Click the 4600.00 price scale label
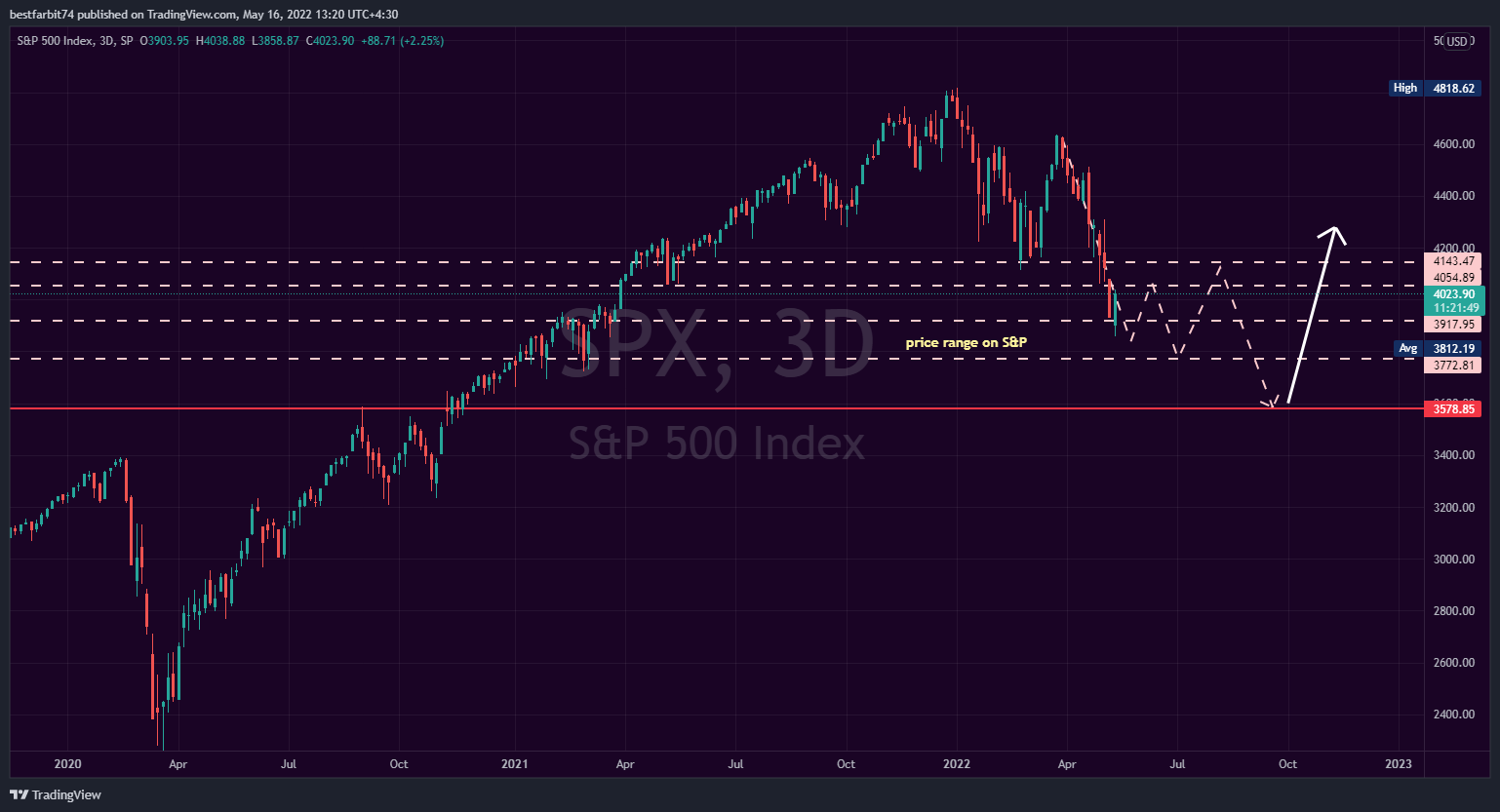 click(x=1453, y=144)
